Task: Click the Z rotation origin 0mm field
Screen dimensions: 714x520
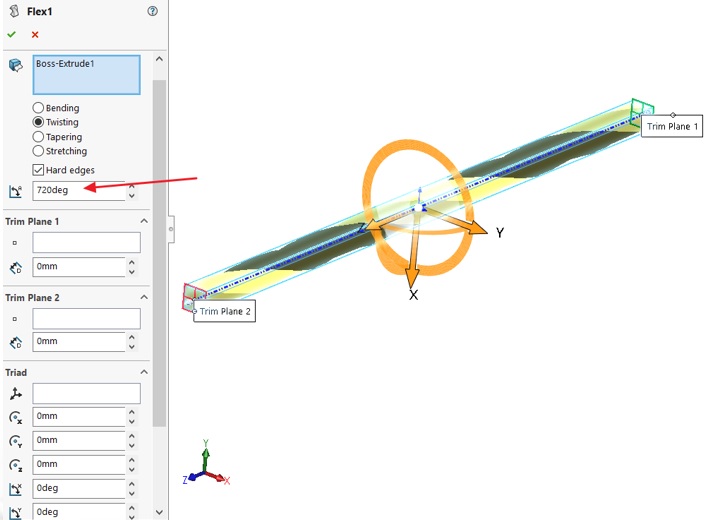Action: pyautogui.click(x=79, y=464)
